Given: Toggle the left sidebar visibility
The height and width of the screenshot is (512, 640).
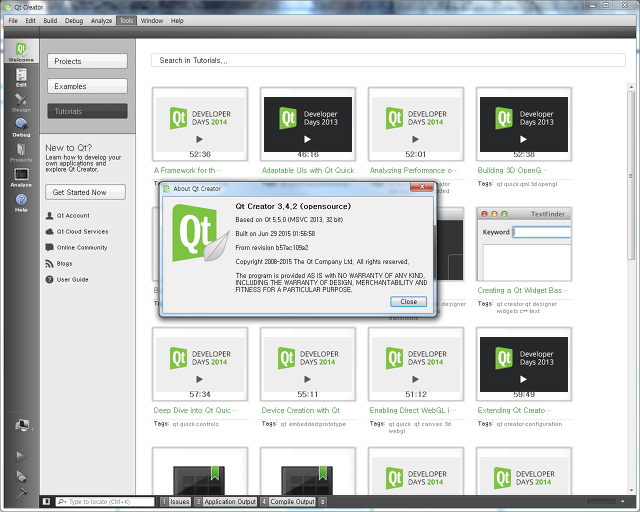Looking at the screenshot, I should [x=47, y=501].
